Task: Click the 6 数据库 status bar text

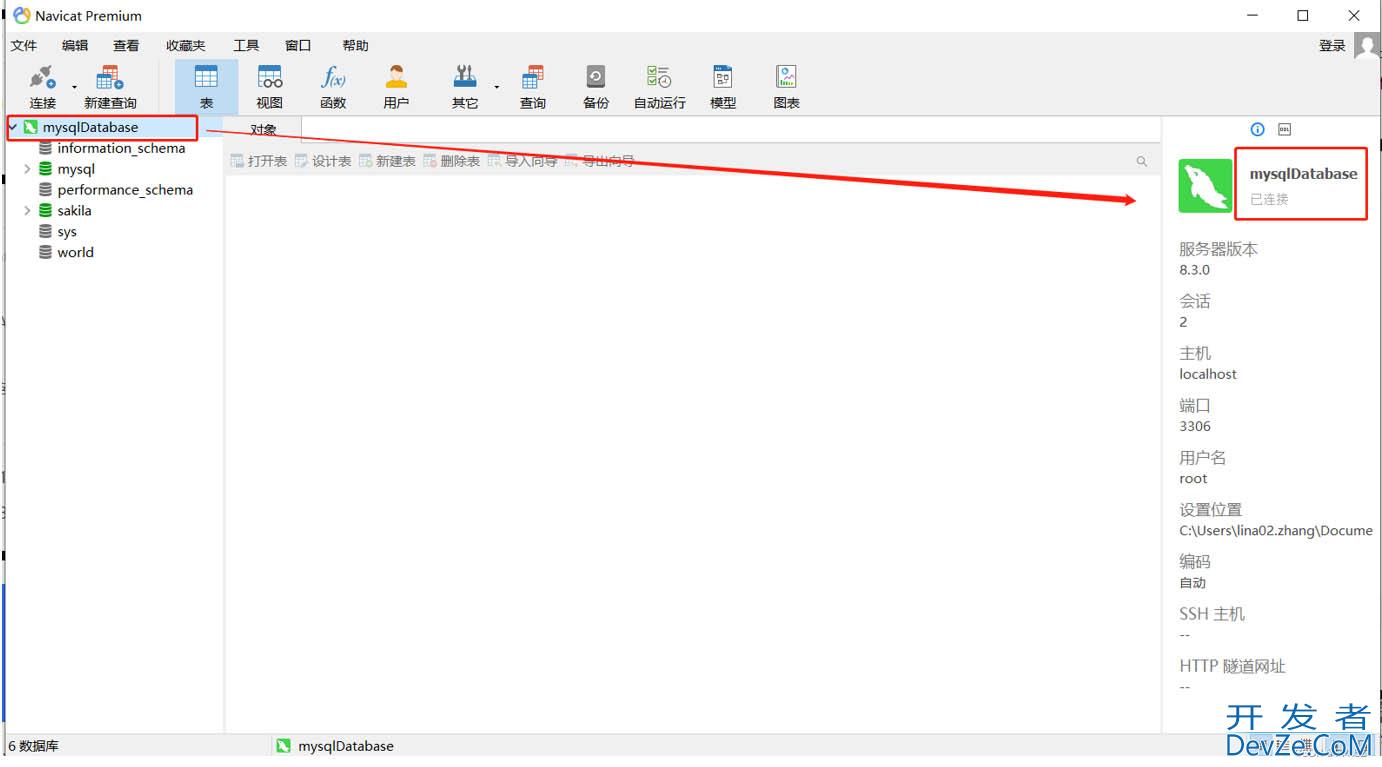Action: click(x=33, y=746)
